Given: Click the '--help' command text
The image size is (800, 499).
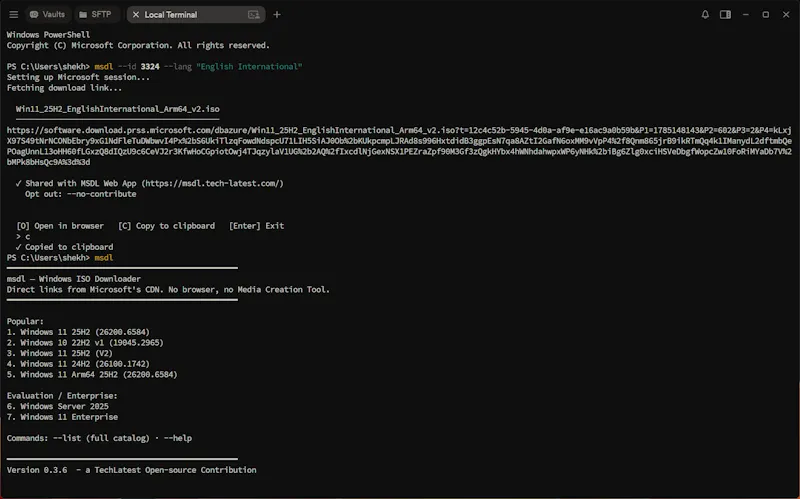Looking at the screenshot, I should click(x=178, y=438).
